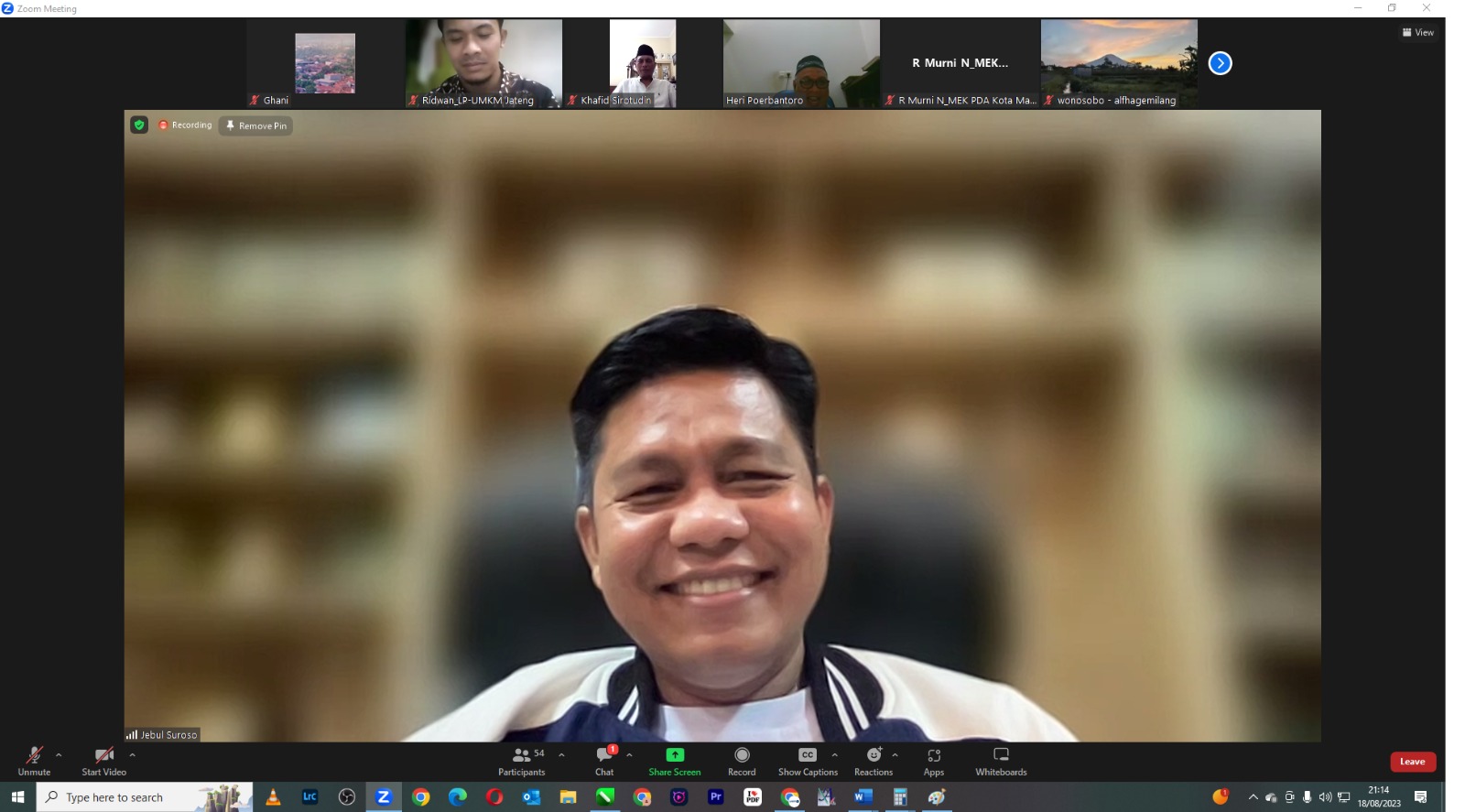Toggle Show Captions
The image size is (1465, 812).
(x=808, y=760)
